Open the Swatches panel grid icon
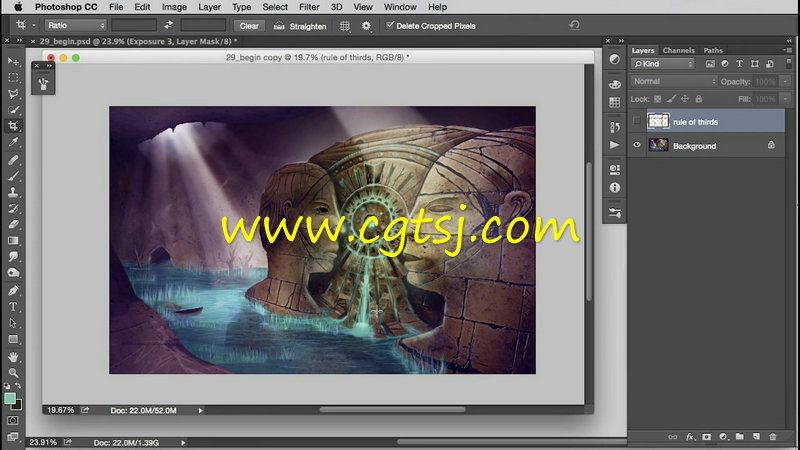The width and height of the screenshot is (800, 450). pos(615,103)
